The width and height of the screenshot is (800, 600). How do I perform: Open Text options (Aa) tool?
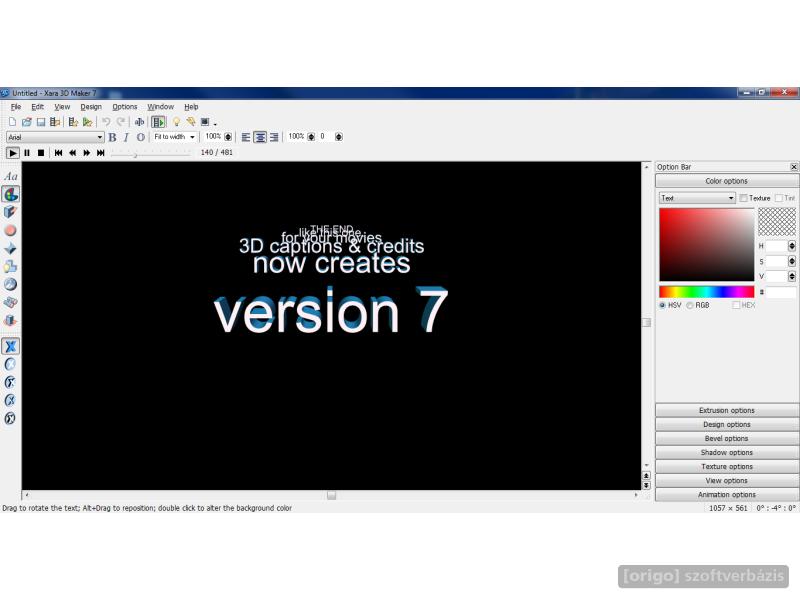click(x=11, y=177)
